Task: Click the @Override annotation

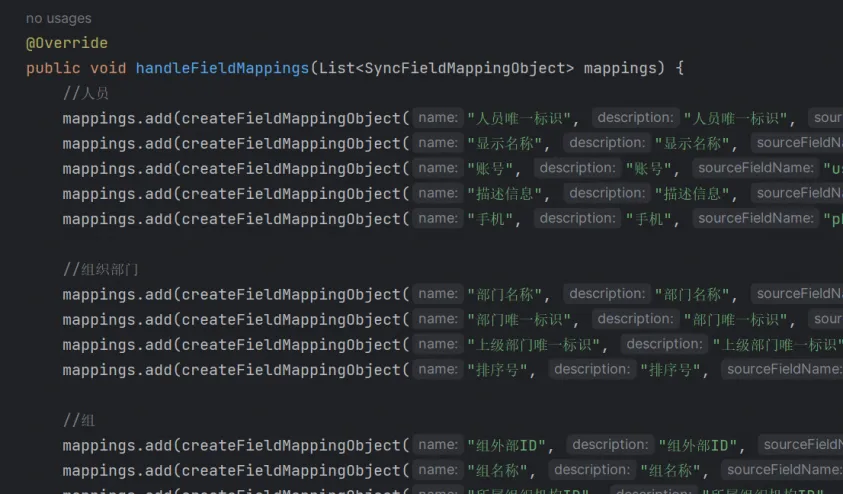Action: 66,43
